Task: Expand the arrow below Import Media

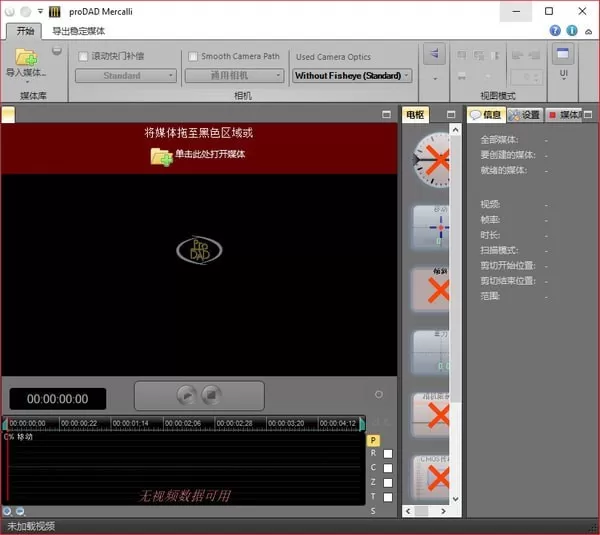Action: click(27, 82)
